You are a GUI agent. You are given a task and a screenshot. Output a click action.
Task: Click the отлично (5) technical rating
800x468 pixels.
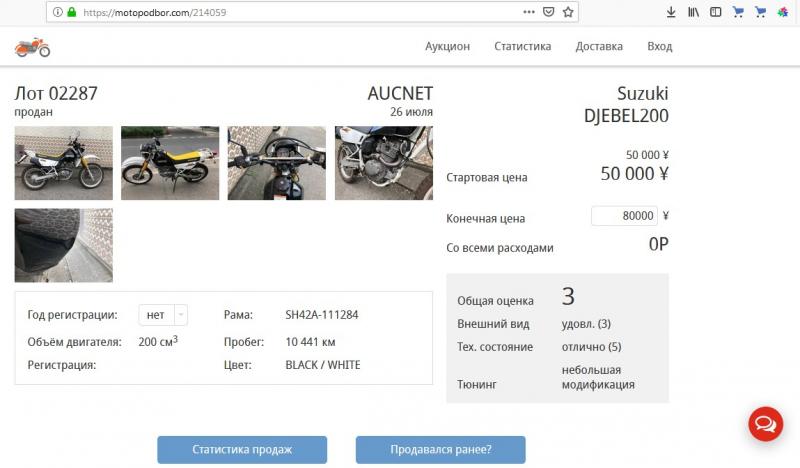[x=591, y=347]
